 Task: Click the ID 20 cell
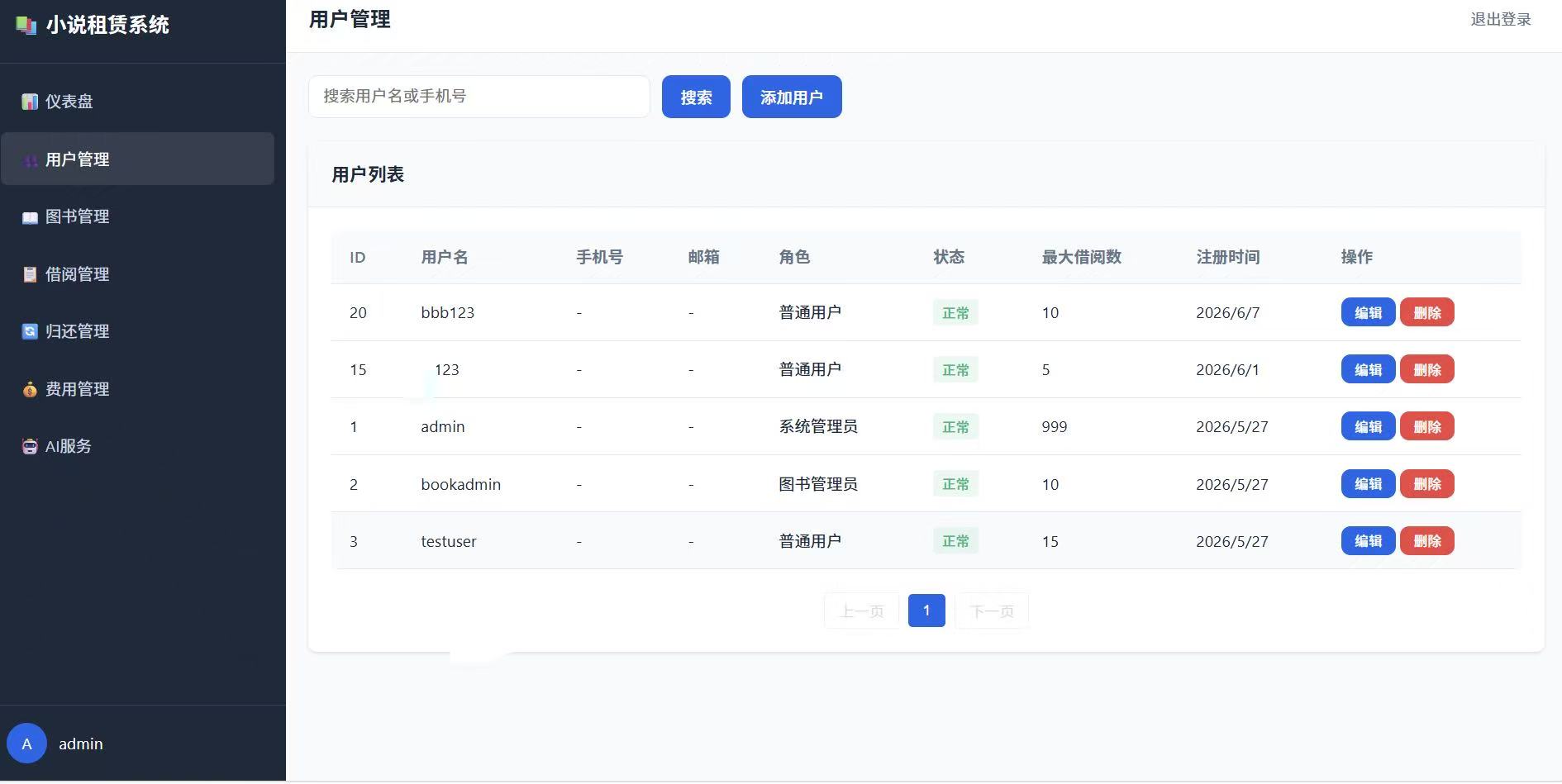(x=358, y=312)
